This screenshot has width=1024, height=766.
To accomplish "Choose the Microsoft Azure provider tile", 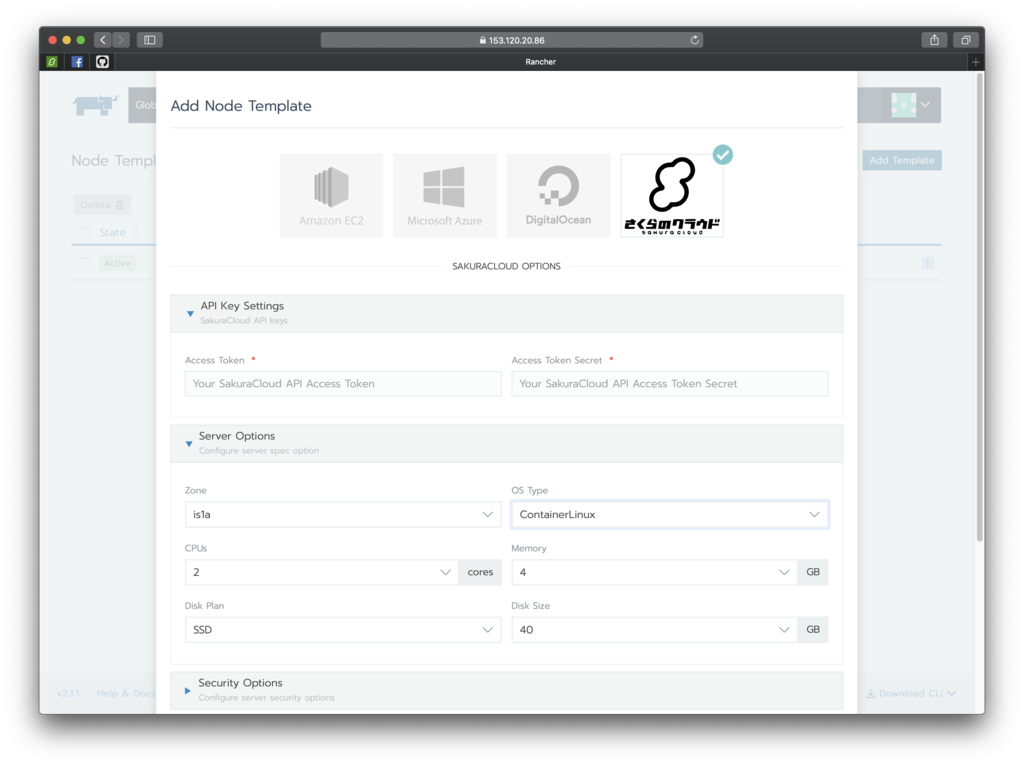I will click(445, 195).
